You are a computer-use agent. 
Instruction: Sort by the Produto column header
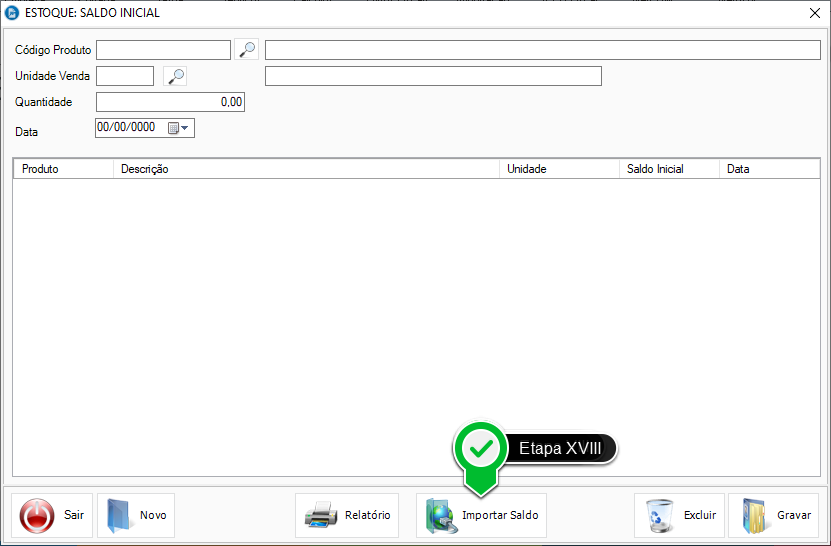coord(63,169)
